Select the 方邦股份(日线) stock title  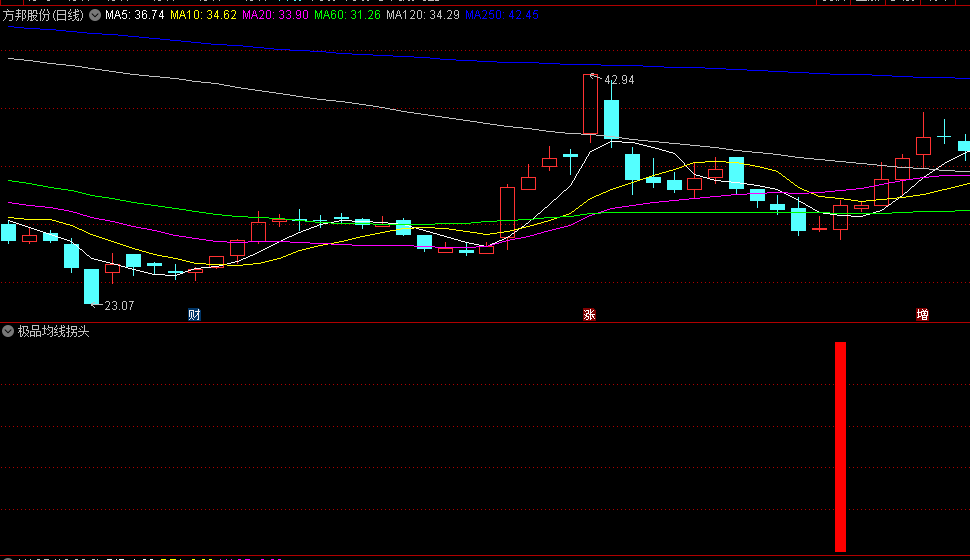43,15
